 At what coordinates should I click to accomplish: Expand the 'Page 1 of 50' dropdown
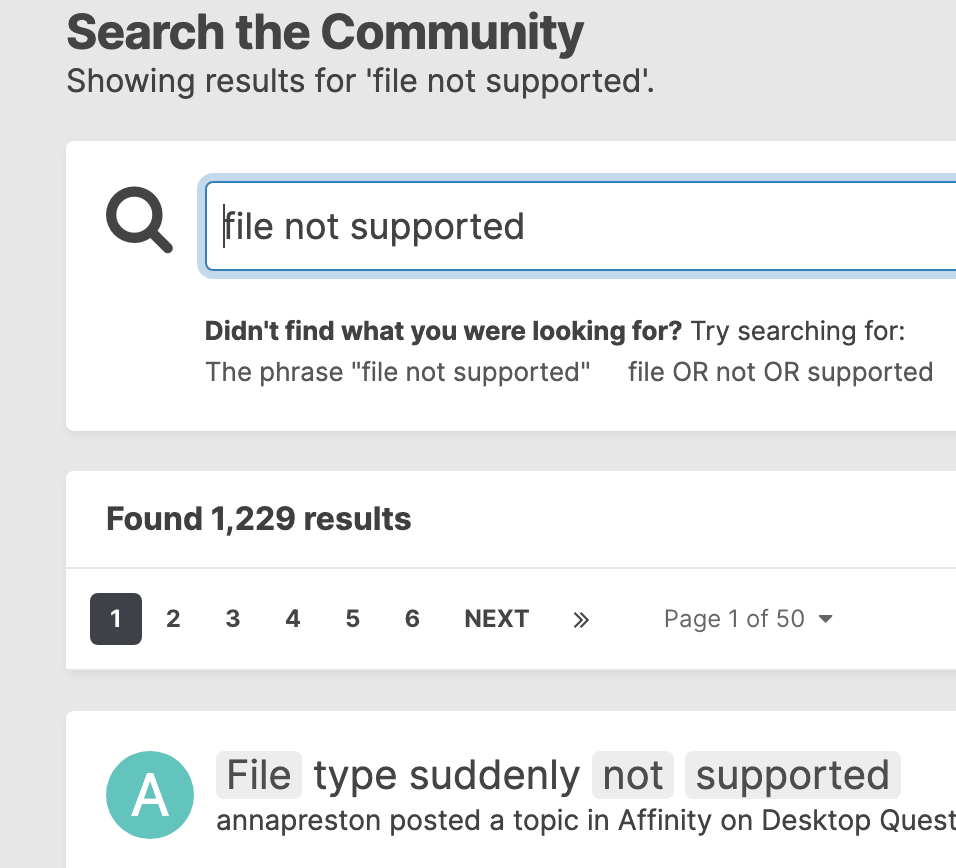(x=748, y=619)
